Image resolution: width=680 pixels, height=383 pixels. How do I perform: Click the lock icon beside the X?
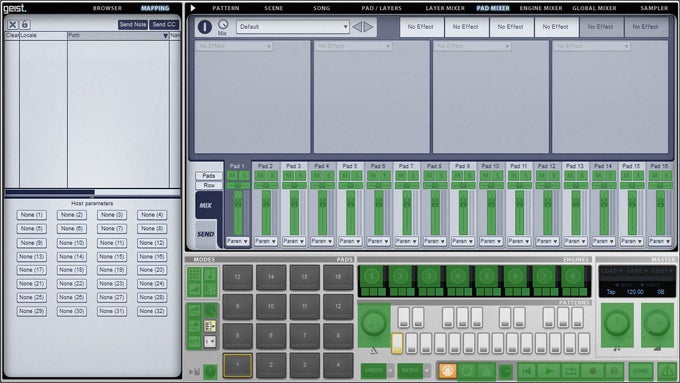coord(25,25)
